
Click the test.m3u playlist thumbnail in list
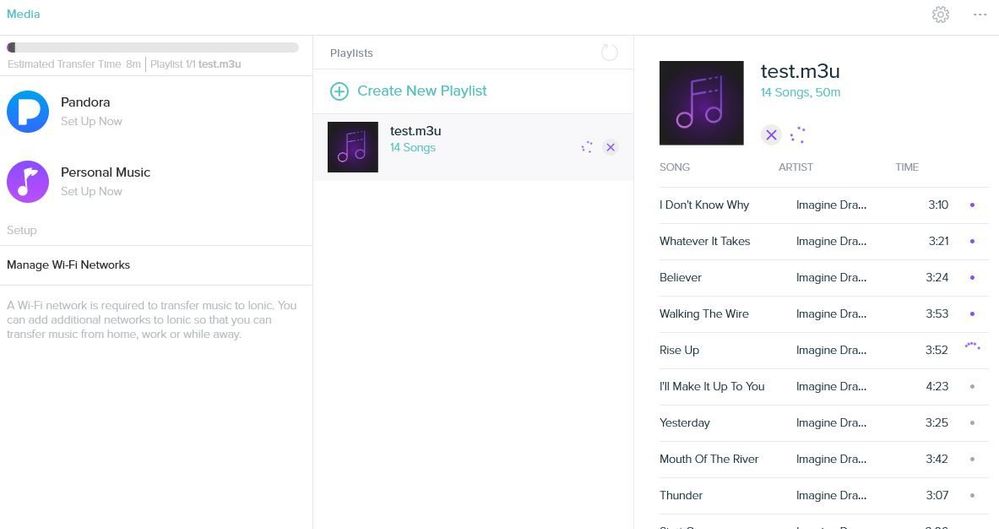(x=353, y=147)
